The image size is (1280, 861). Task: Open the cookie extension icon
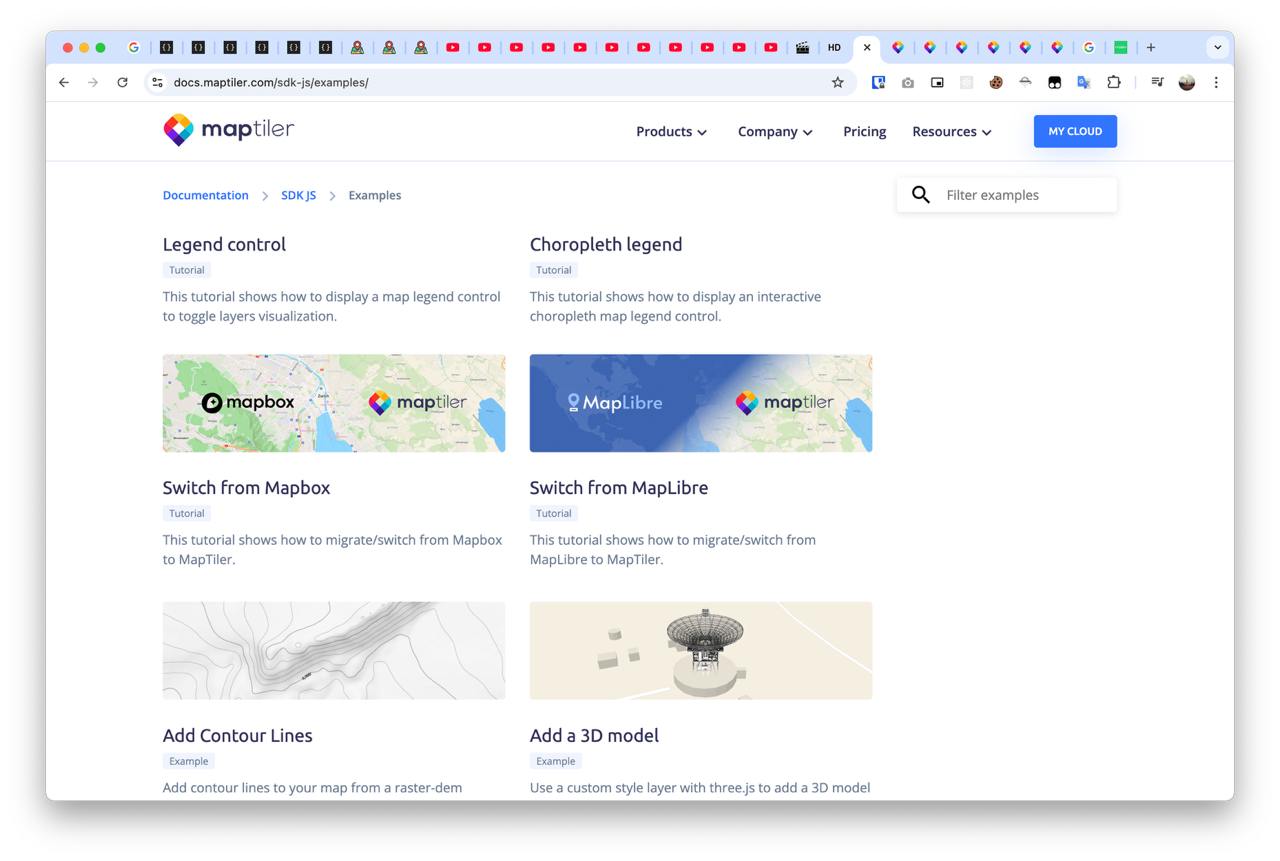(996, 83)
